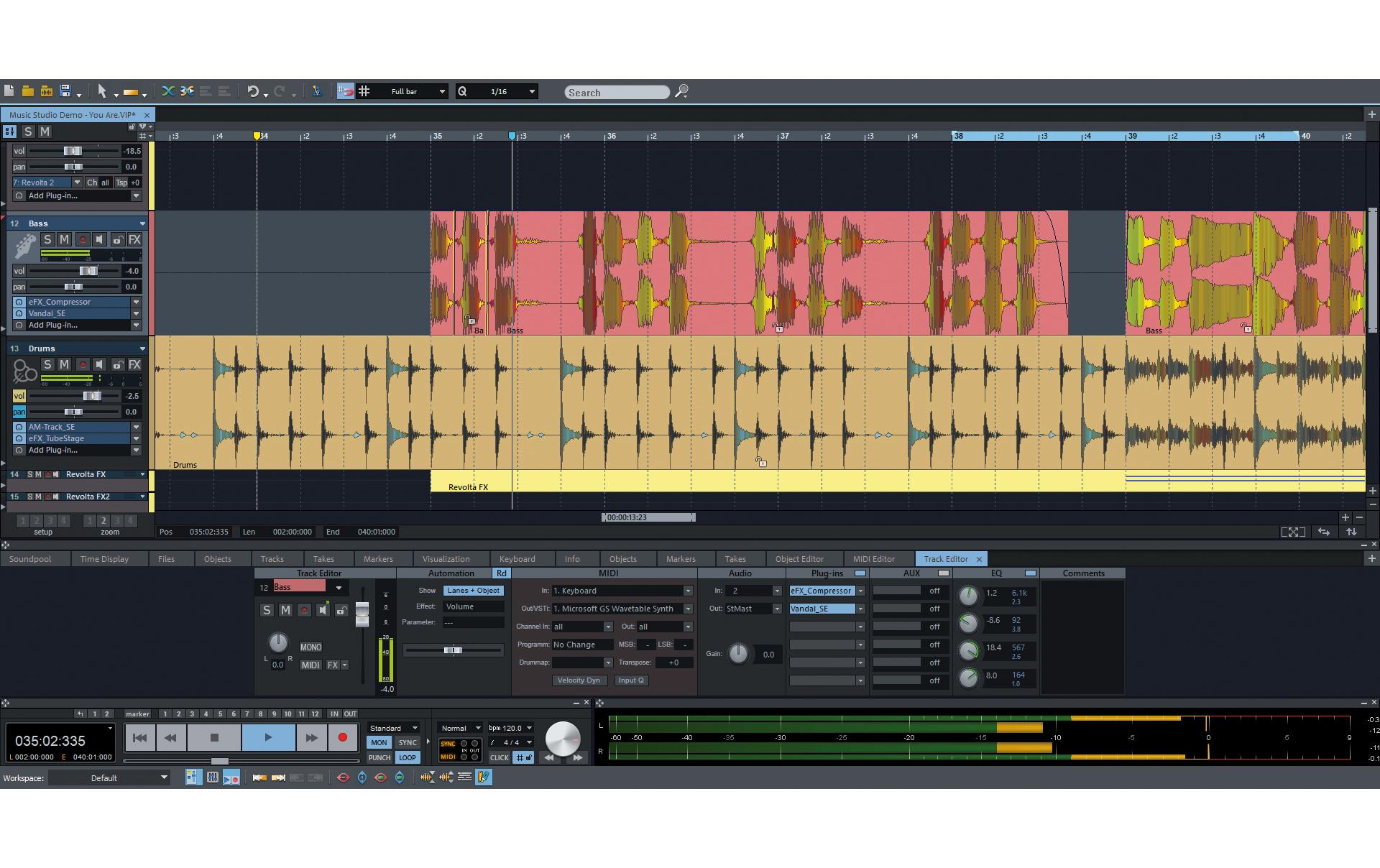Image resolution: width=1380 pixels, height=868 pixels.
Task: Click rewind to start transport button
Action: pyautogui.click(x=140, y=737)
